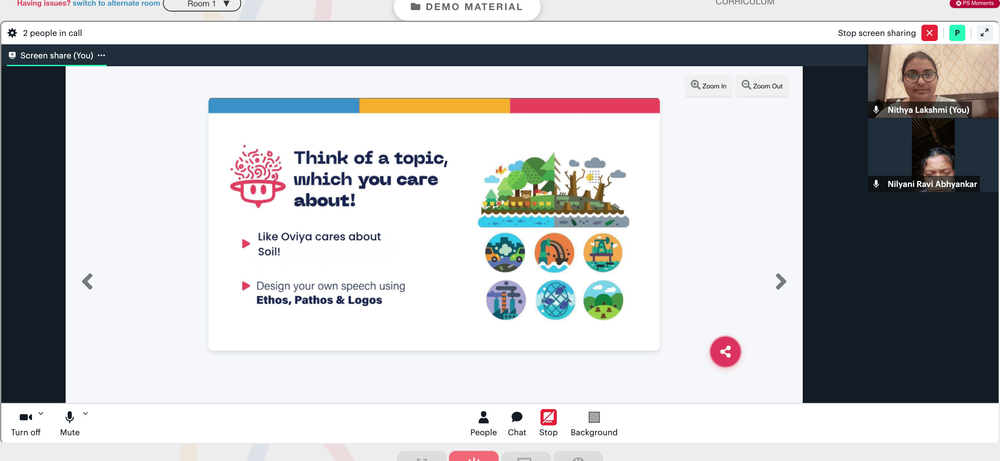
Task: Click switch to alternate room link
Action: [x=116, y=3]
